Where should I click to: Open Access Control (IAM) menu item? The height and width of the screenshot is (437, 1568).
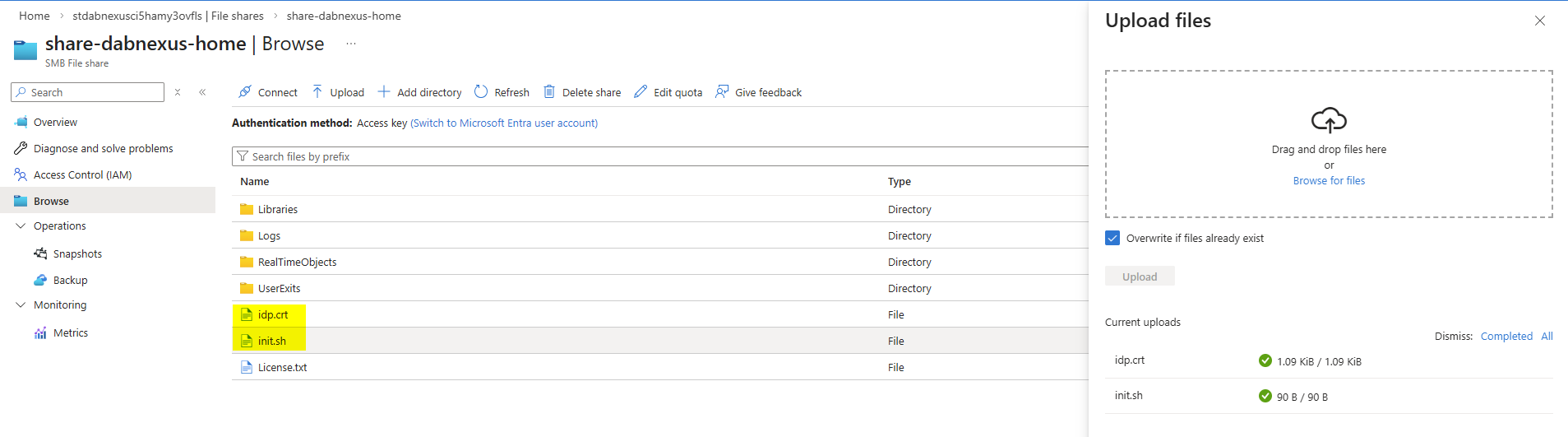pos(82,175)
